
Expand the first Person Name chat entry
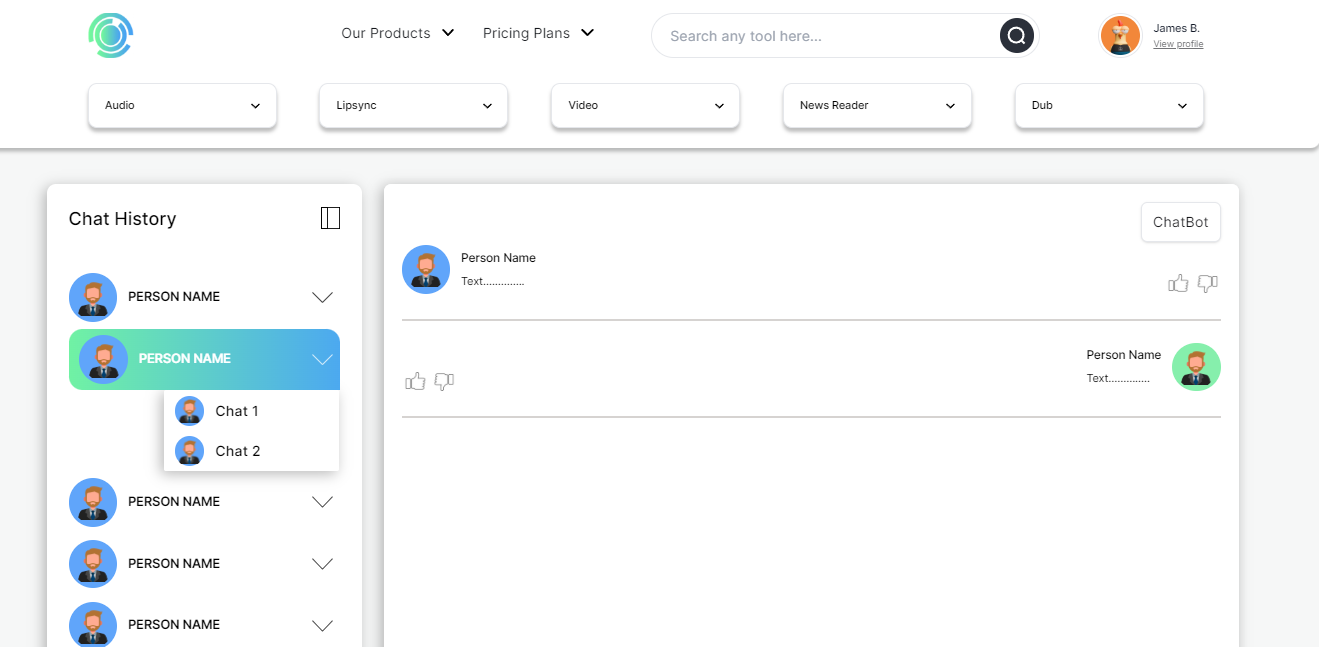click(322, 297)
